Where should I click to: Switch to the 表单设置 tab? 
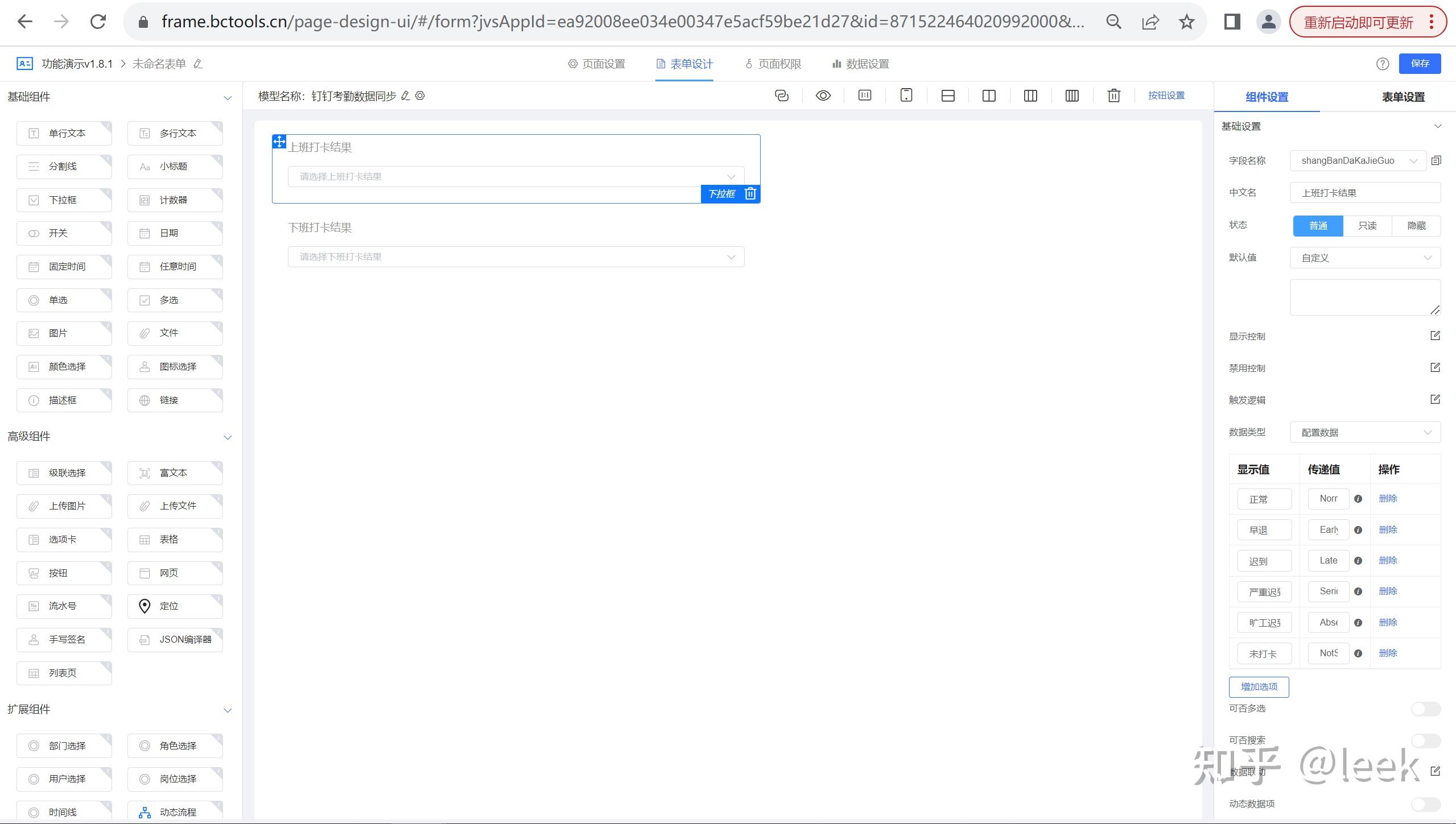click(1403, 97)
